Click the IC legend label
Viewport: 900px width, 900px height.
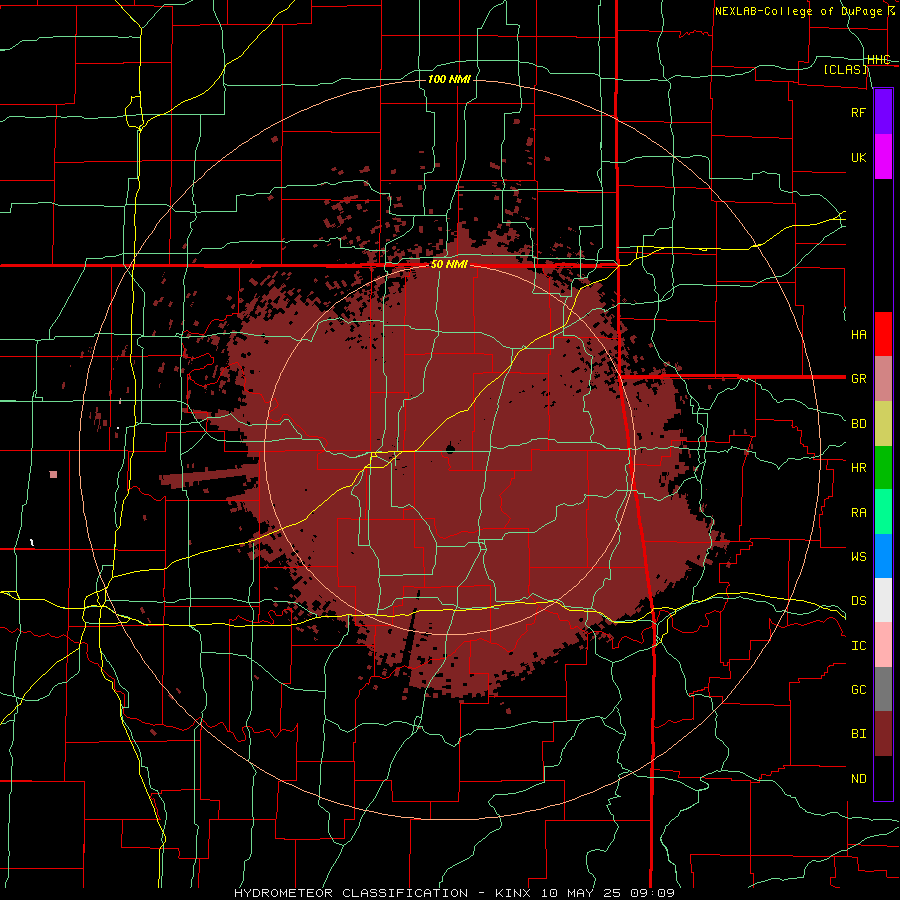tap(858, 646)
